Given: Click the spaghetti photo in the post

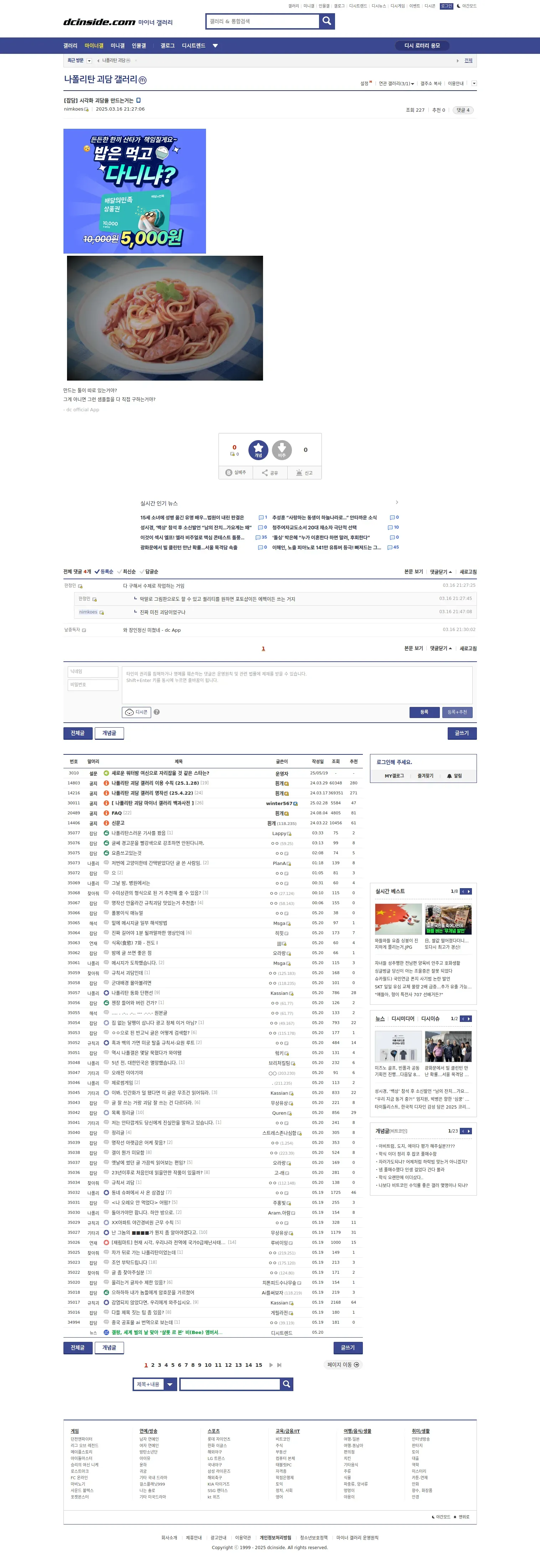Looking at the screenshot, I should pyautogui.click(x=165, y=318).
